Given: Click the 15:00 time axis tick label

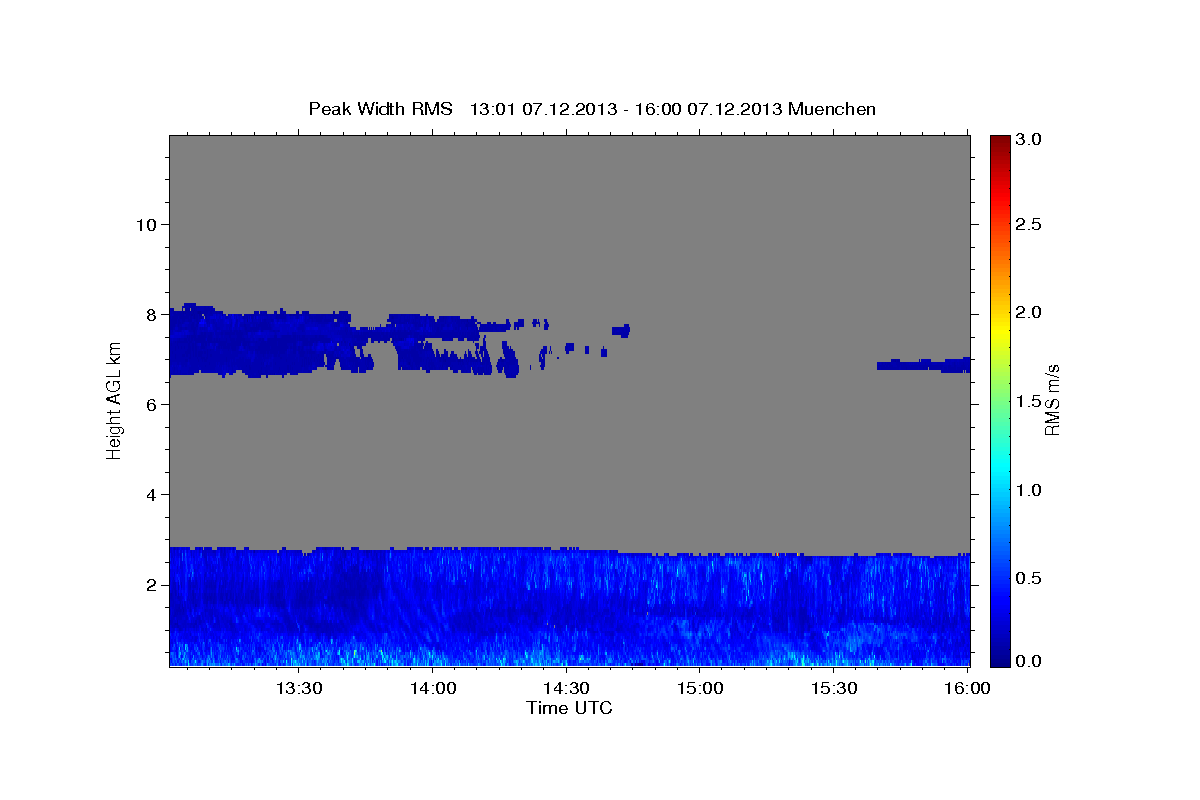Looking at the screenshot, I should (700, 688).
